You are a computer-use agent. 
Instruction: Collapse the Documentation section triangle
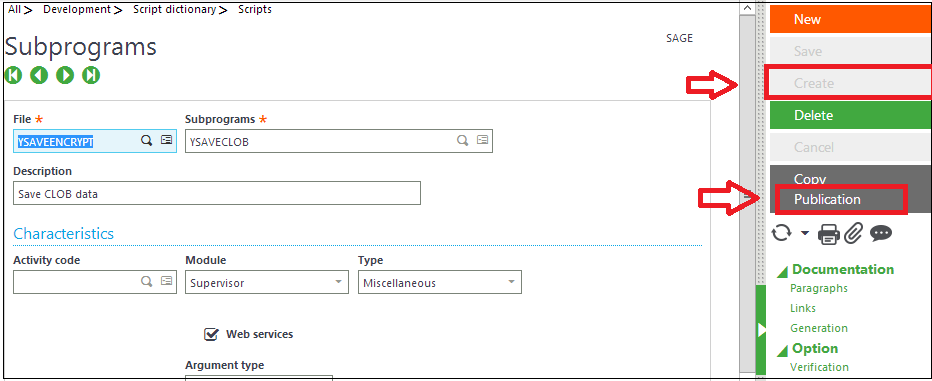pos(782,272)
